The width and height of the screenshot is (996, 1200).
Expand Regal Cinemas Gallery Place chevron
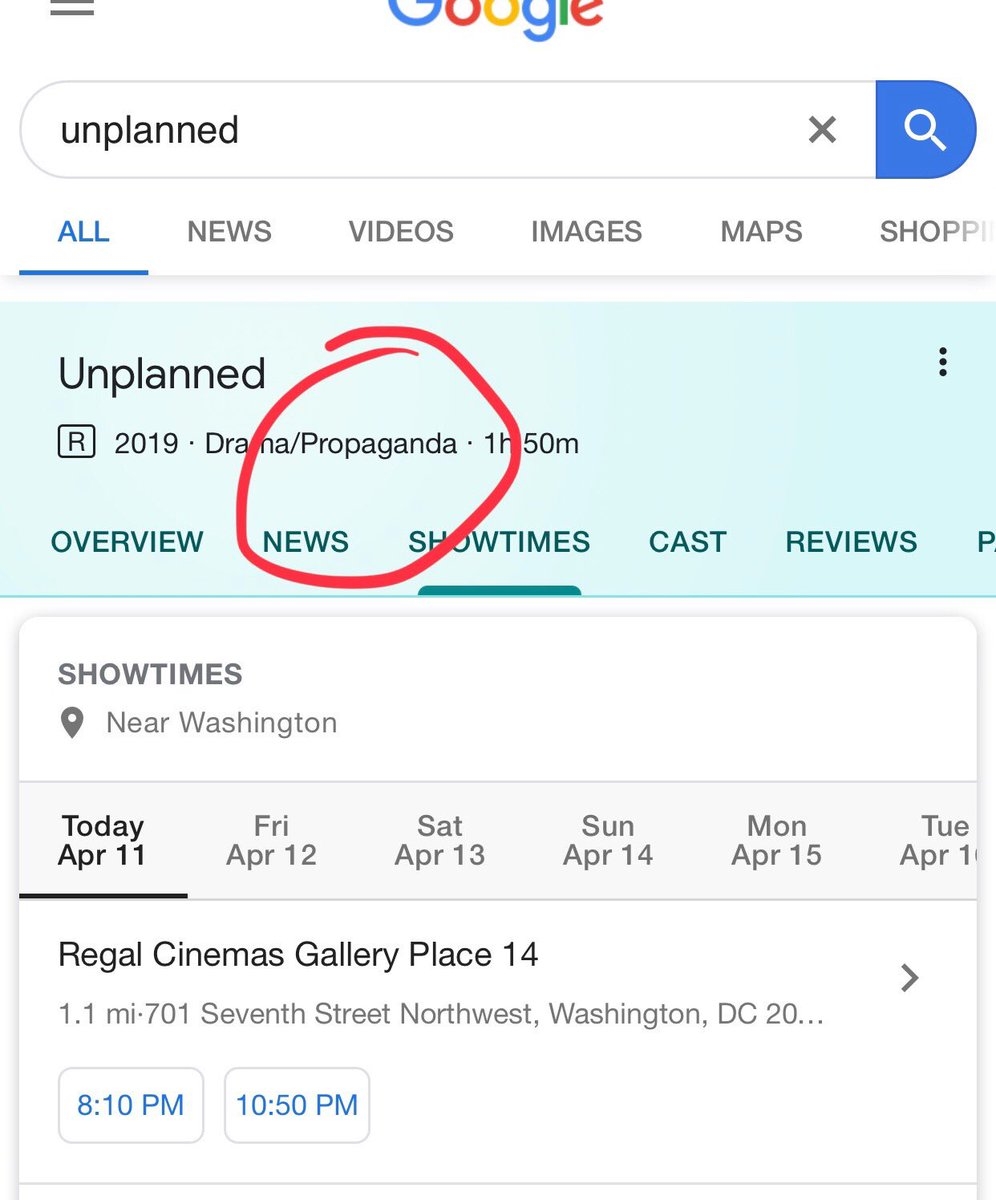[909, 977]
